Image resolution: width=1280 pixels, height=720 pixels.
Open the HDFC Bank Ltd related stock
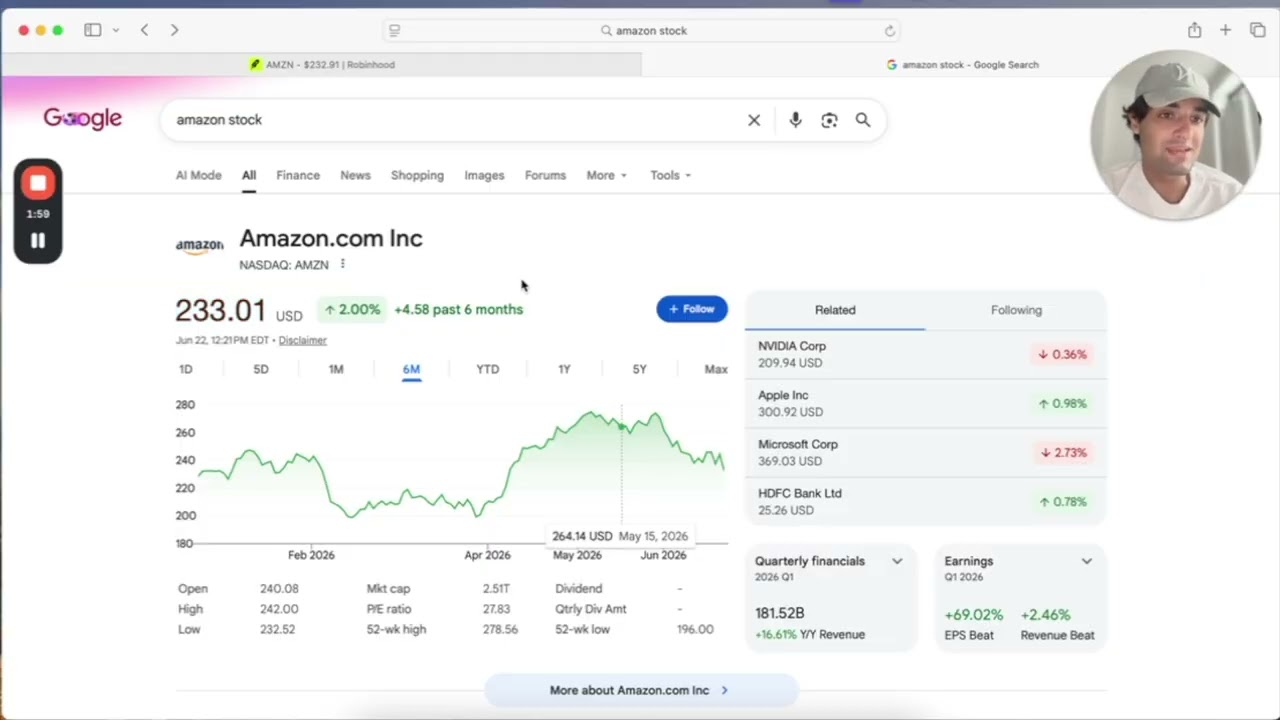tap(926, 501)
